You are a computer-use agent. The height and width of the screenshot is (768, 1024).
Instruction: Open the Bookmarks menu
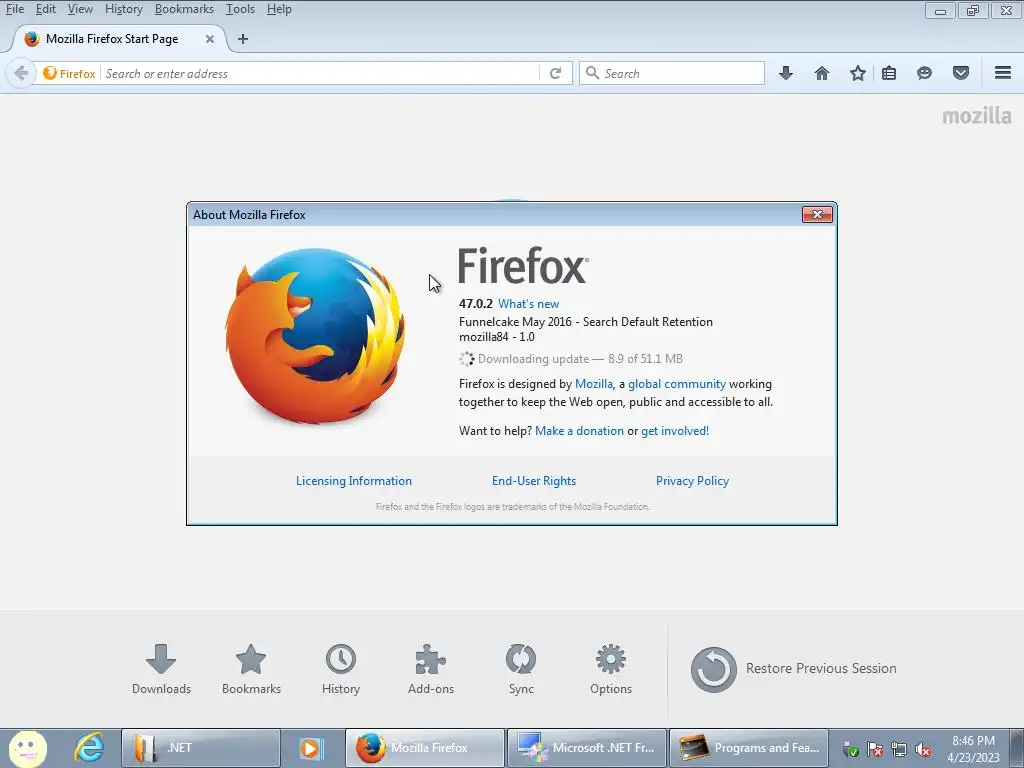click(x=184, y=9)
